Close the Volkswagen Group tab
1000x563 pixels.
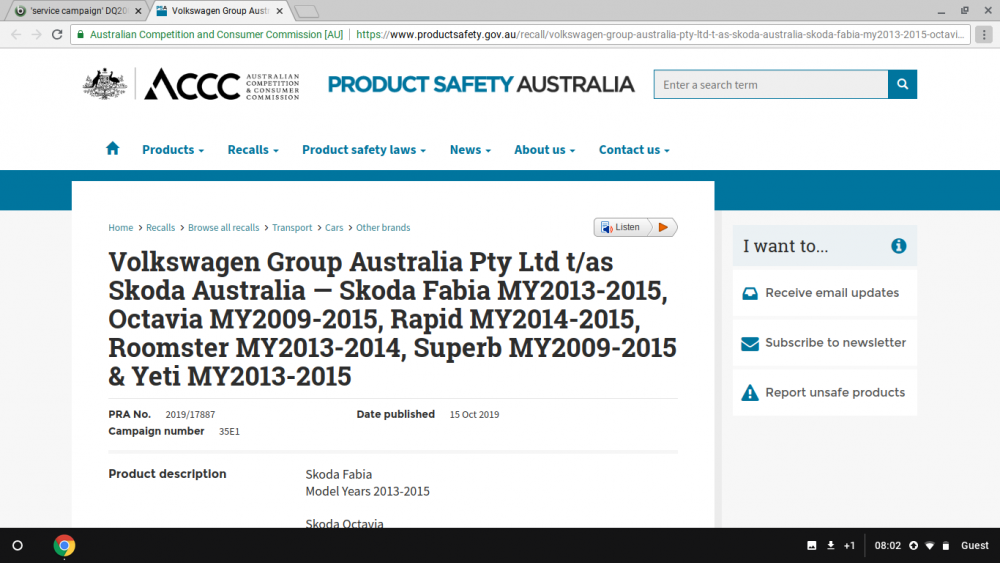tap(279, 11)
